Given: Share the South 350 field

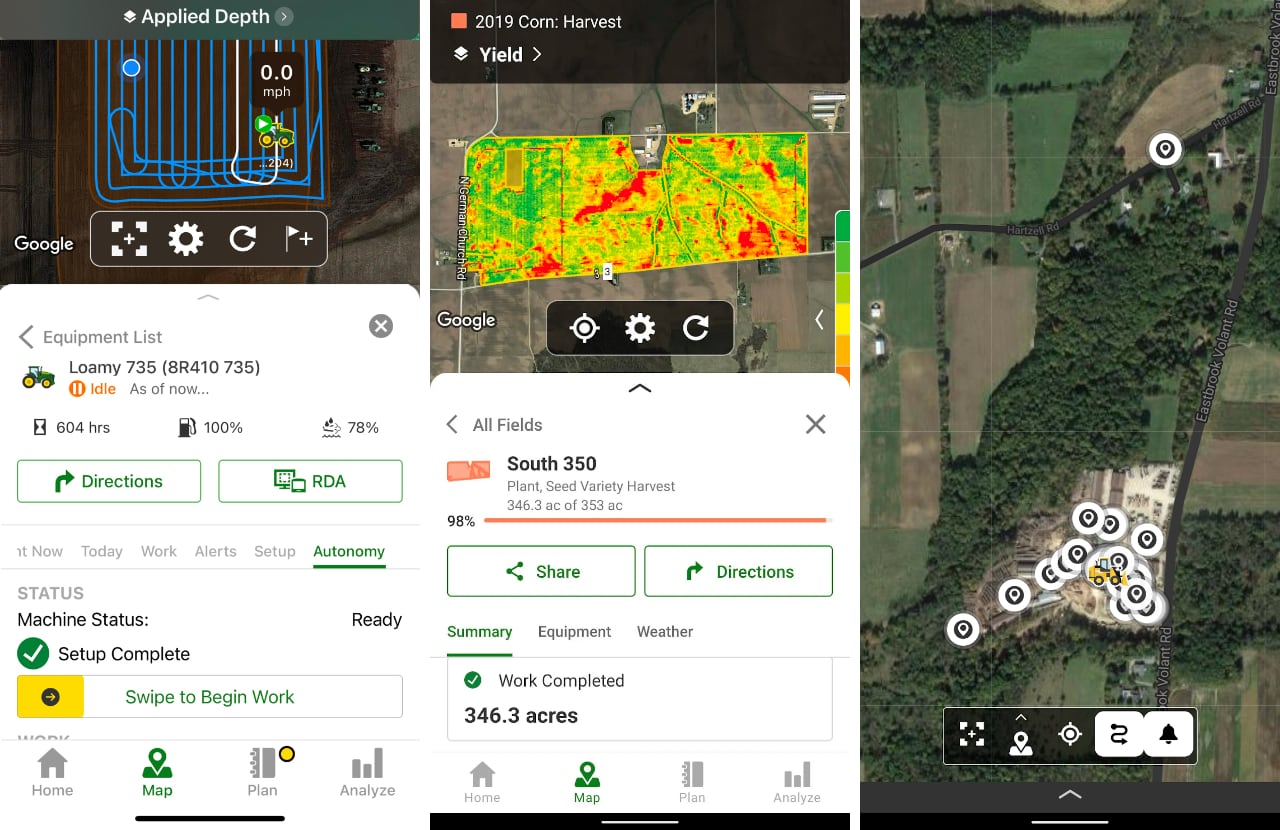Looking at the screenshot, I should pos(541,571).
